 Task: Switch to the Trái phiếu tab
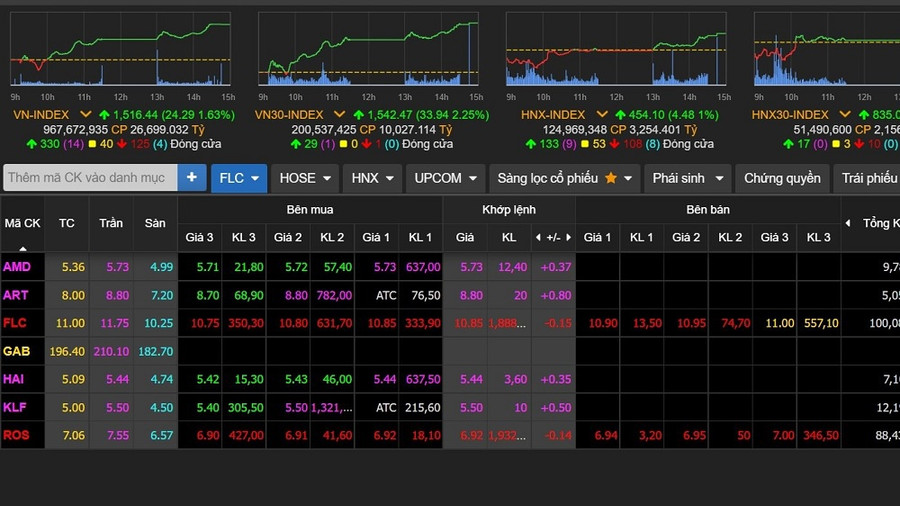[x=868, y=178]
